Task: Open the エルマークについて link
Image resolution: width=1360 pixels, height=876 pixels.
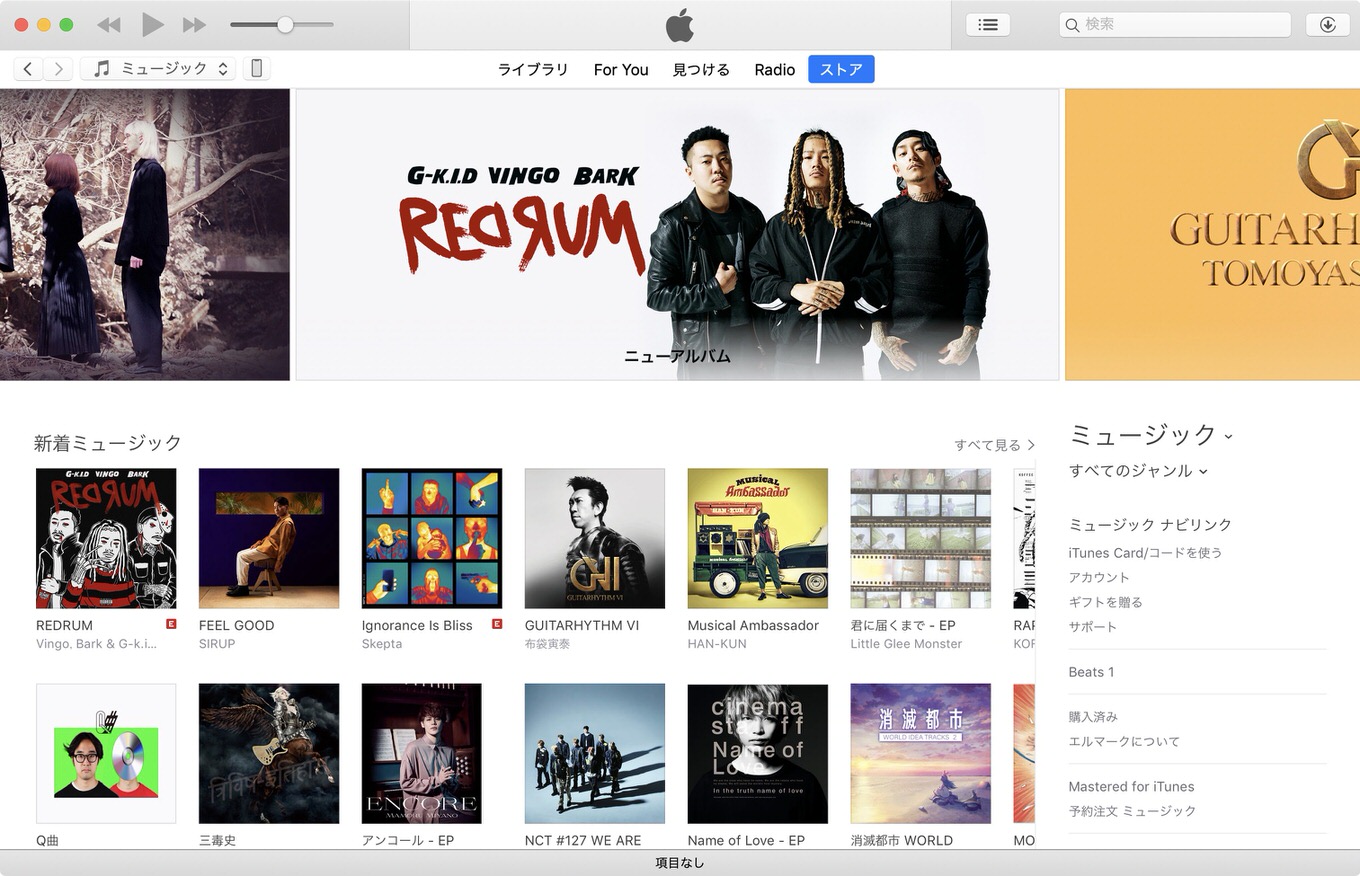Action: 1124,742
